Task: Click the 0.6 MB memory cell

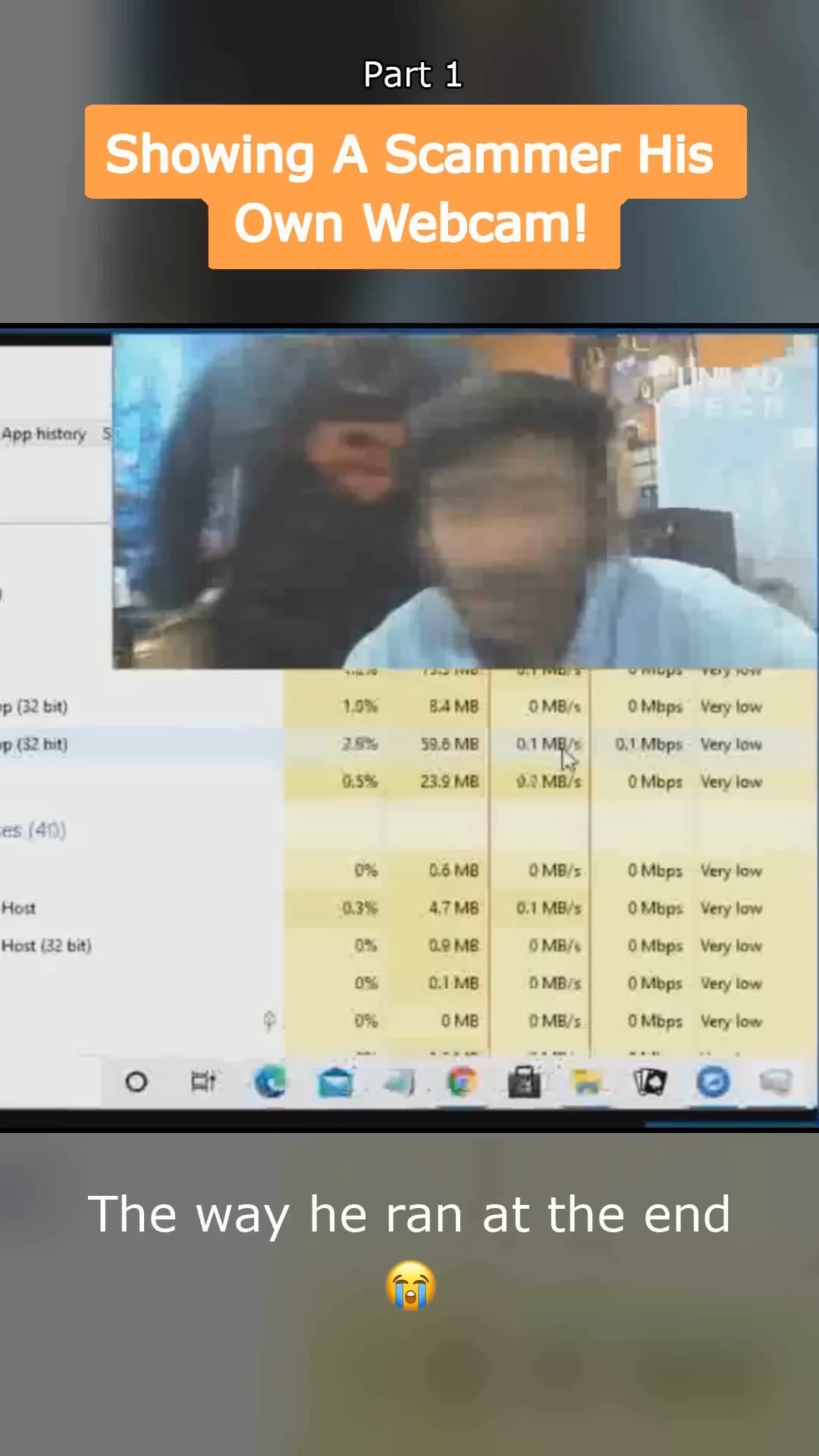Action: point(453,871)
